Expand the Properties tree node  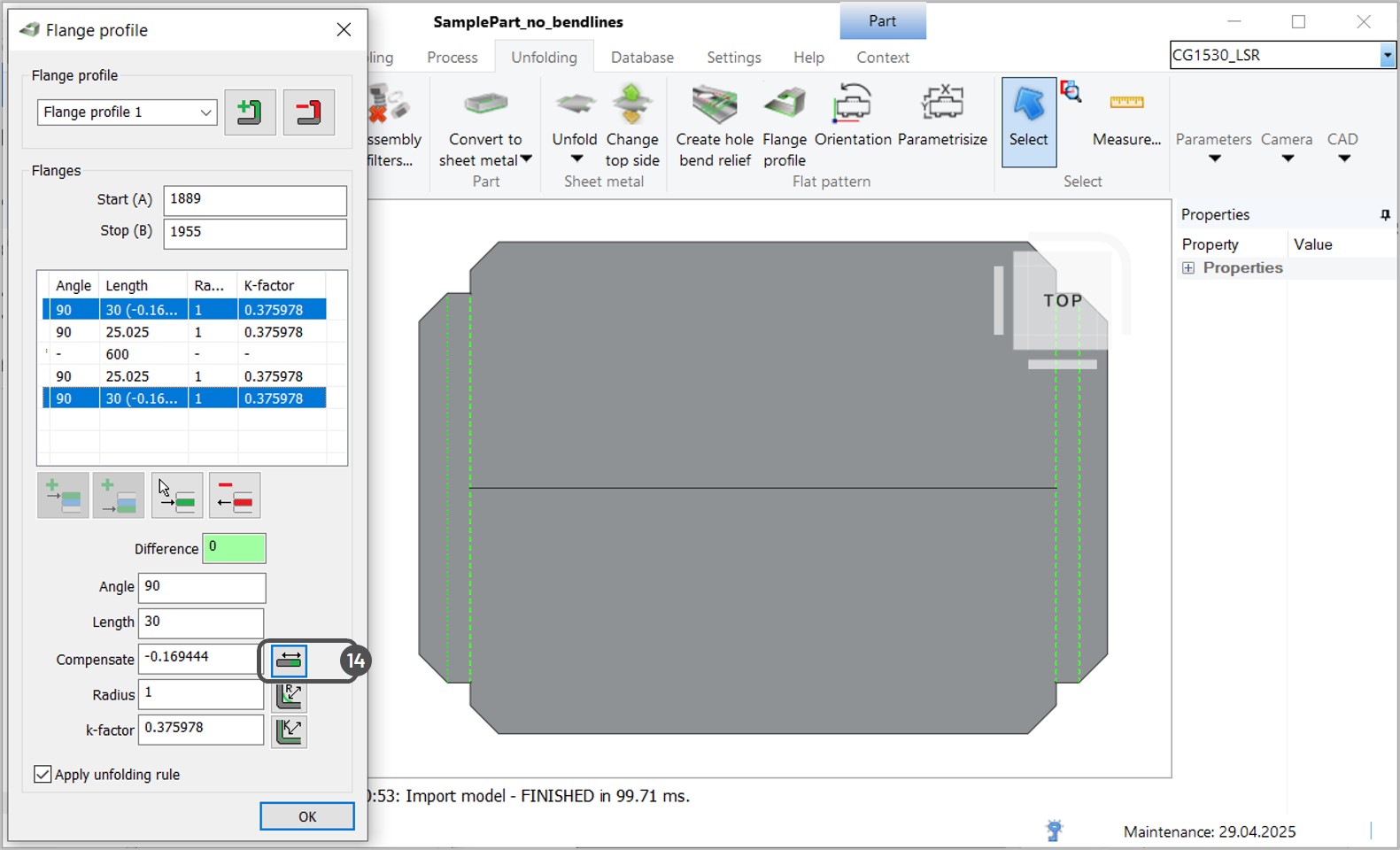(x=1188, y=268)
